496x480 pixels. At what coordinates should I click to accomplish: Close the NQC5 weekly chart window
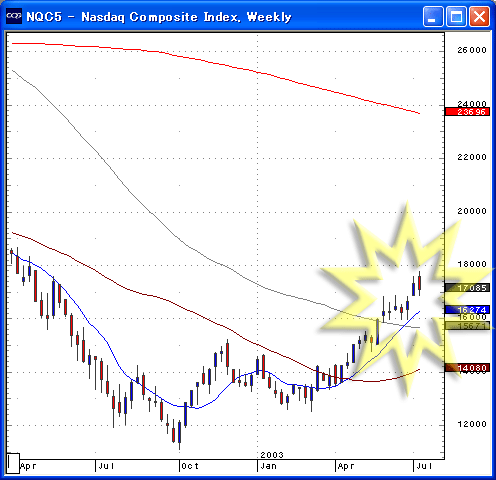pyautogui.click(x=479, y=16)
